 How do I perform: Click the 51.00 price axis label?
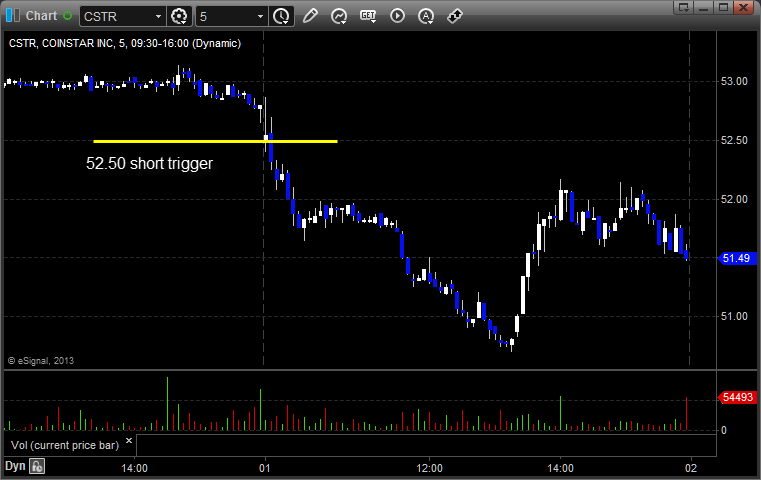(x=734, y=316)
